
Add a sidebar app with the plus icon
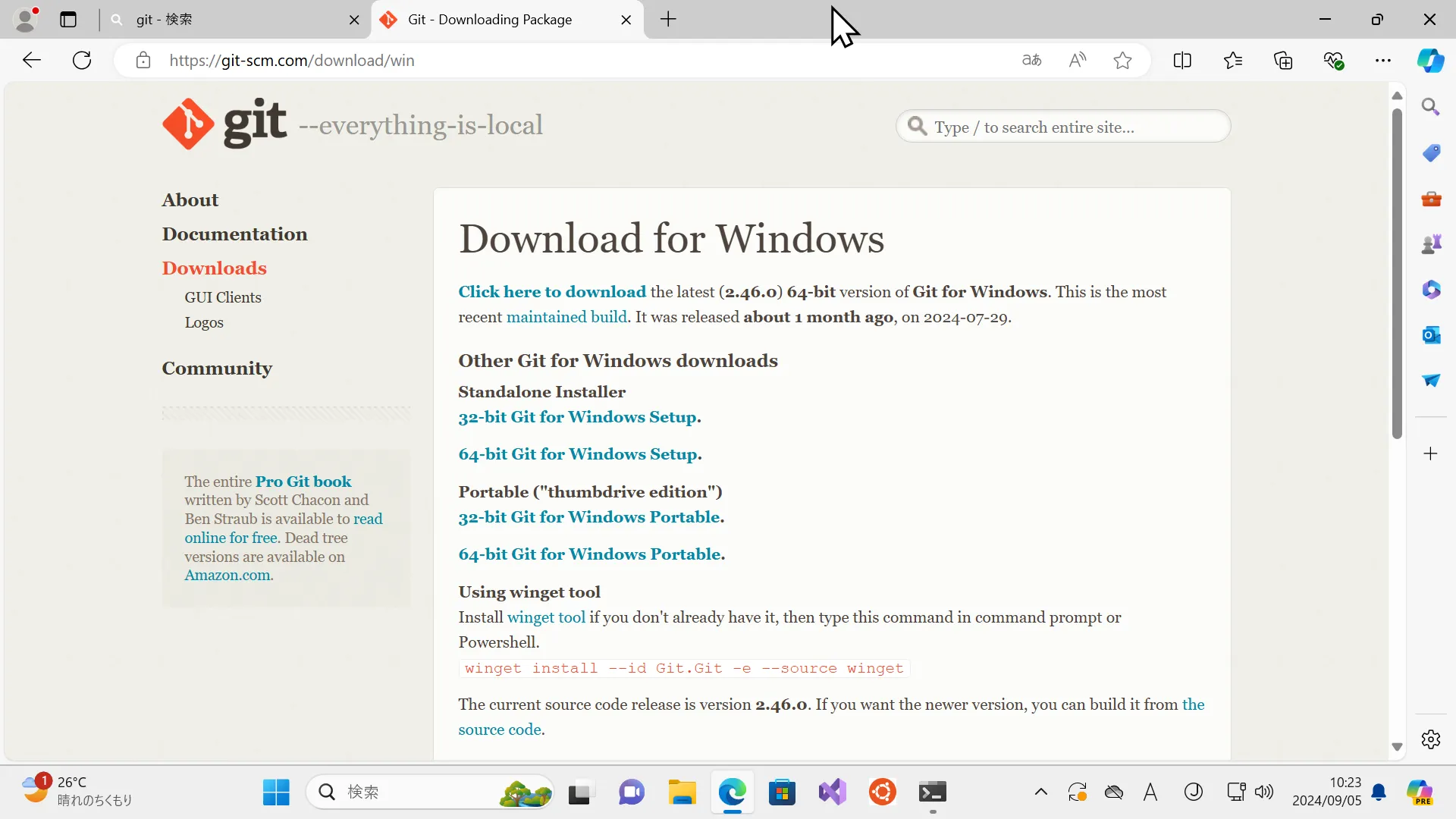point(1431,453)
